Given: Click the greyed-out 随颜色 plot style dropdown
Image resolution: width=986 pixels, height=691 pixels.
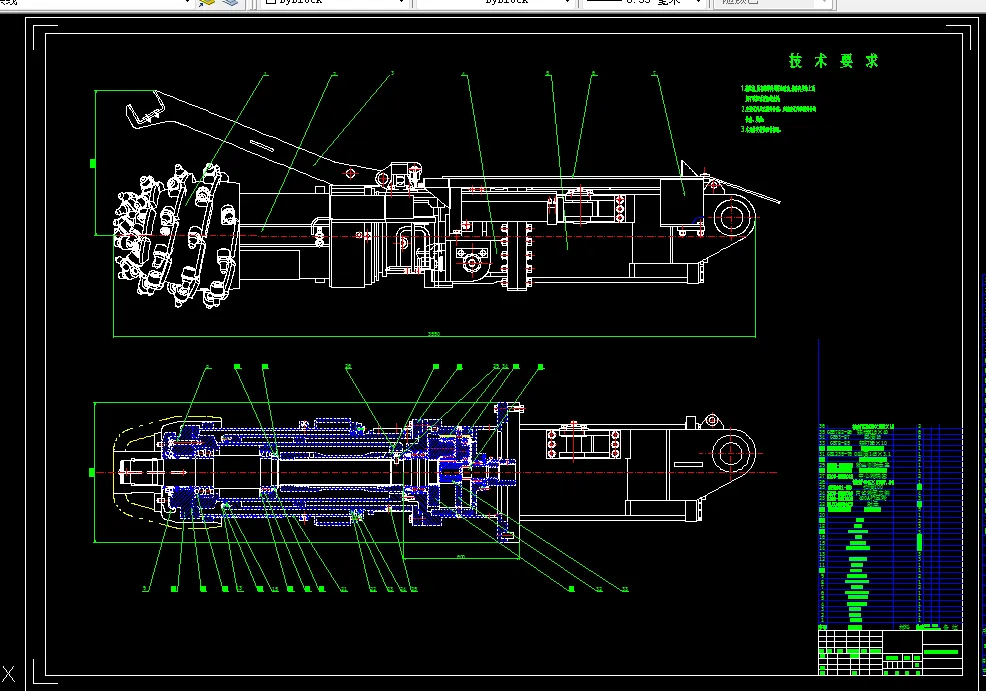Looking at the screenshot, I should pos(773,3).
